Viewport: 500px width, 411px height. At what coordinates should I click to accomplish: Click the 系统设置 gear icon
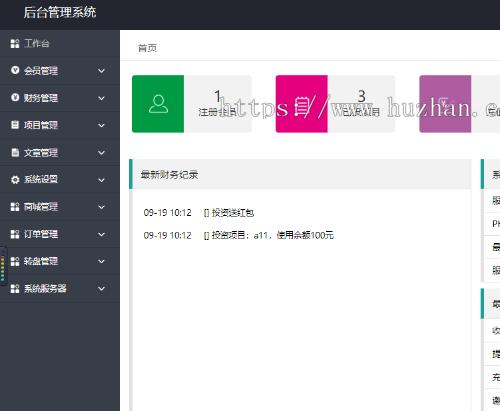15,180
